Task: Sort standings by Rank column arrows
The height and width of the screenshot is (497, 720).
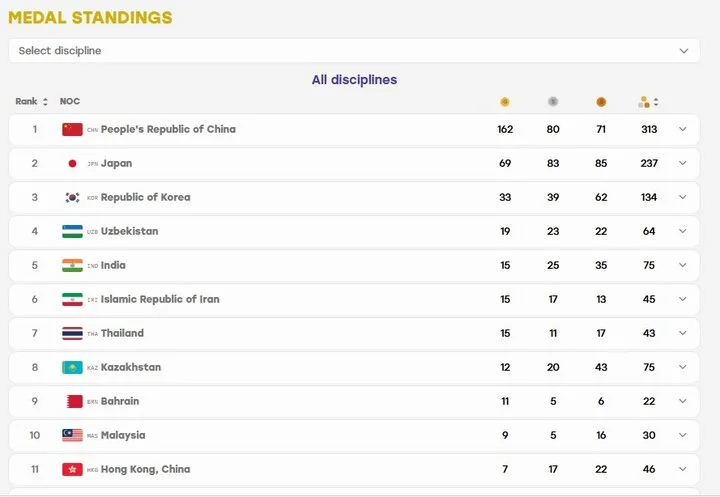Action: tap(45, 102)
